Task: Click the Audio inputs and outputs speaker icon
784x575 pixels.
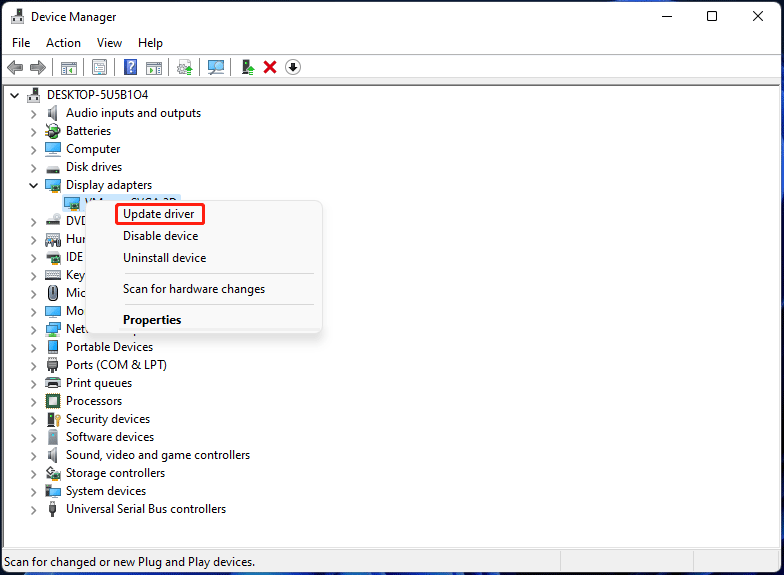Action: point(52,113)
